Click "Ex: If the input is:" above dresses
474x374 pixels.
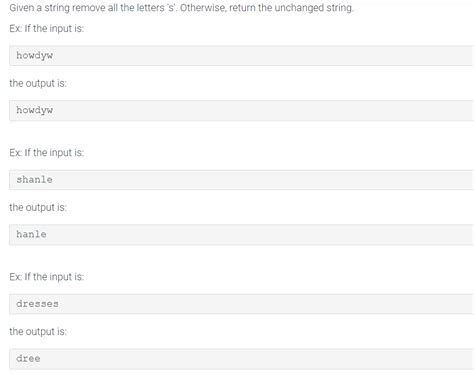pos(47,277)
